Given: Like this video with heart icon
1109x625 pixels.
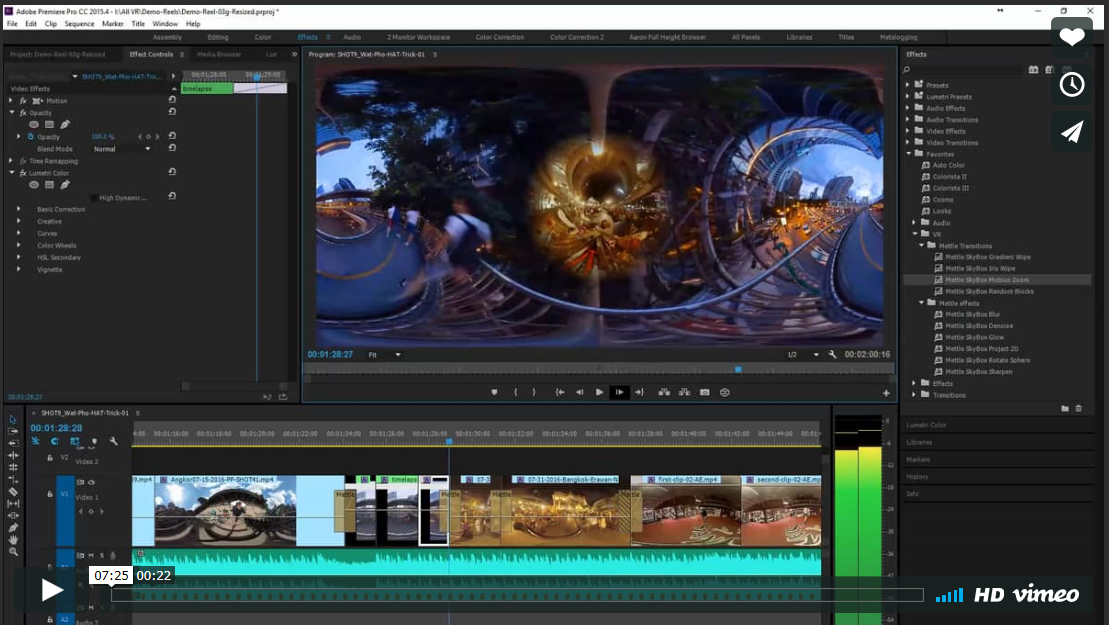Looking at the screenshot, I should pyautogui.click(x=1072, y=37).
